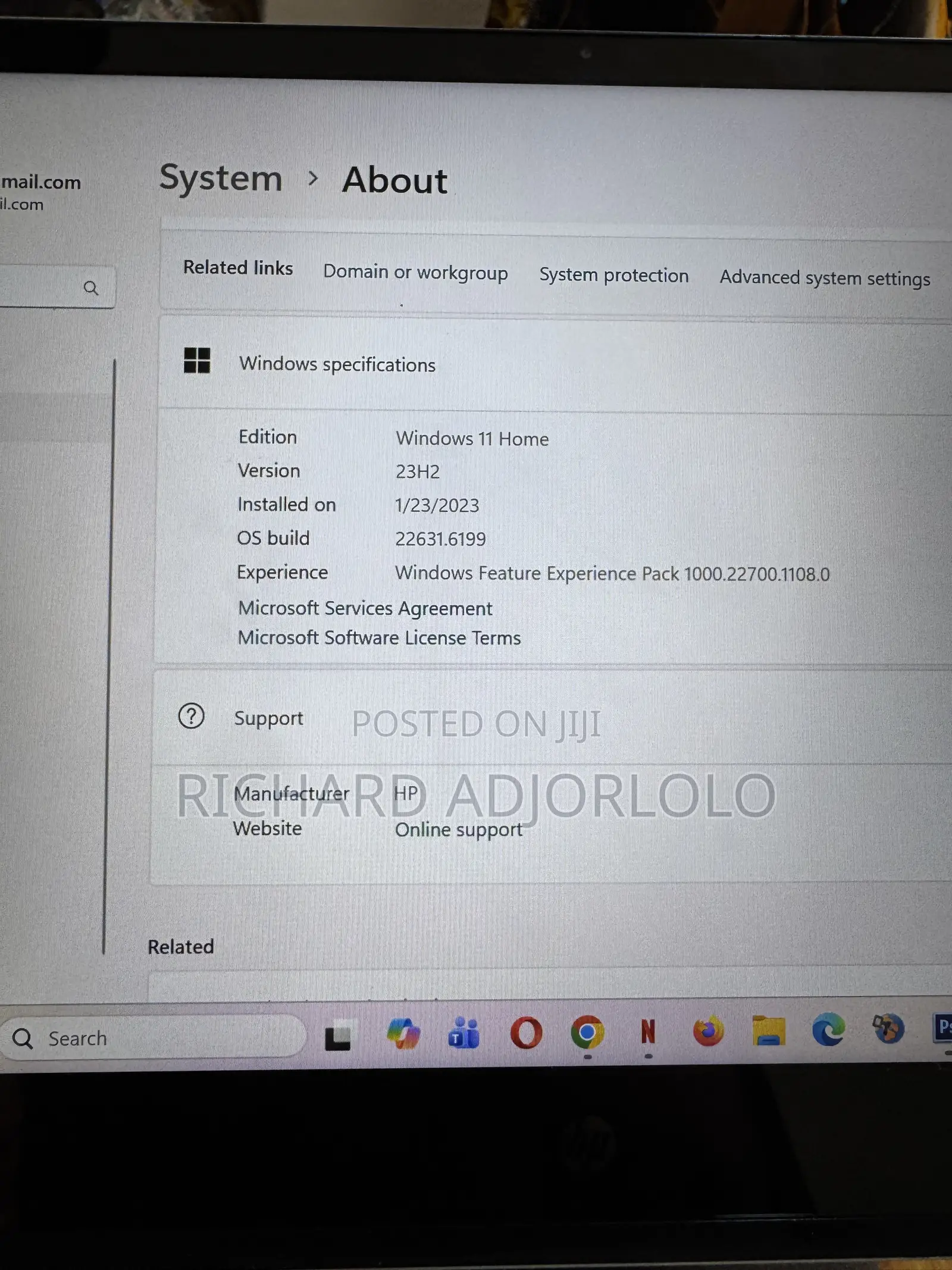Select the manufacturer value HP

pyautogui.click(x=406, y=793)
